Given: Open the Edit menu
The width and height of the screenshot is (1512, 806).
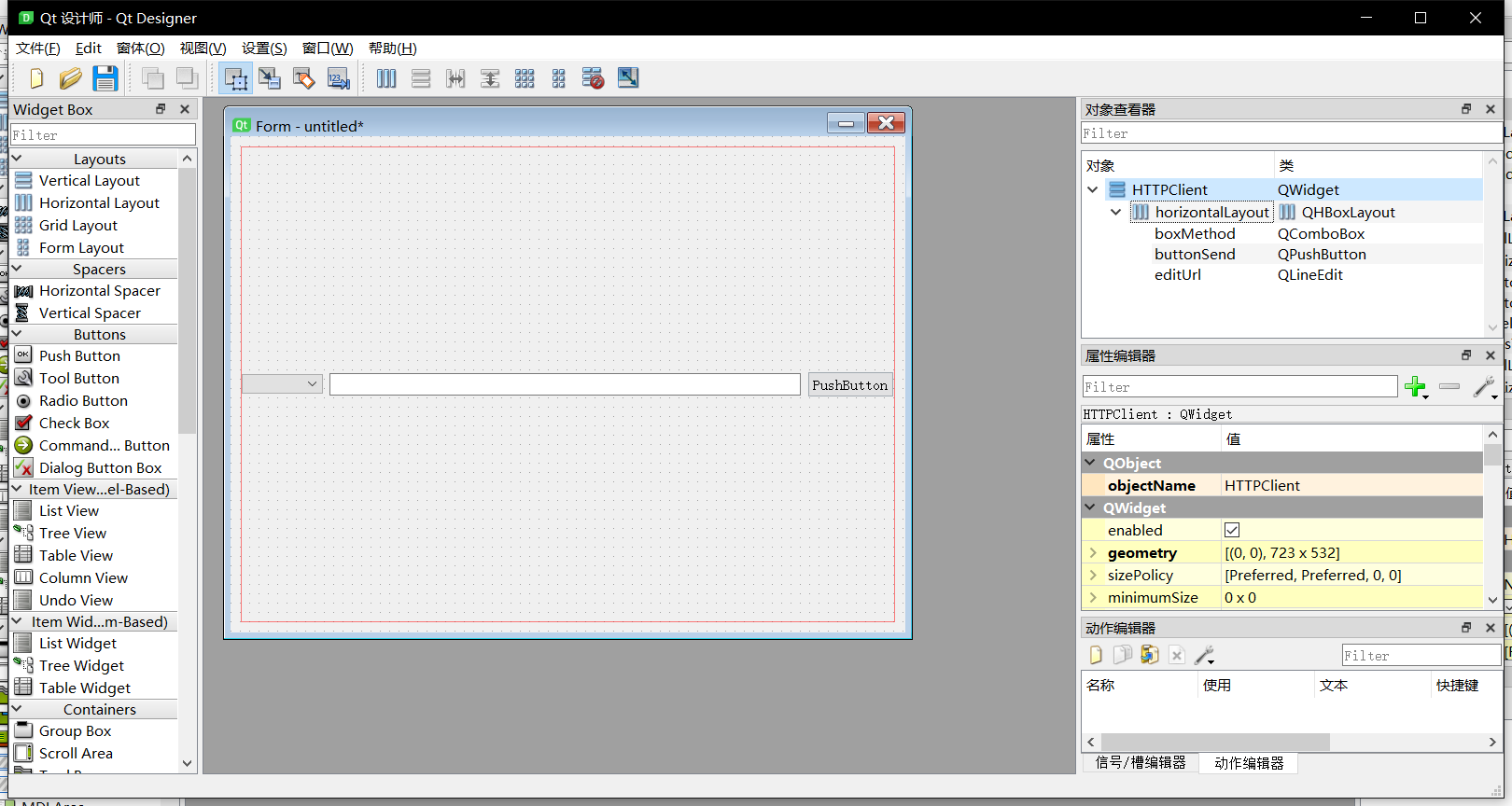Looking at the screenshot, I should tap(89, 49).
